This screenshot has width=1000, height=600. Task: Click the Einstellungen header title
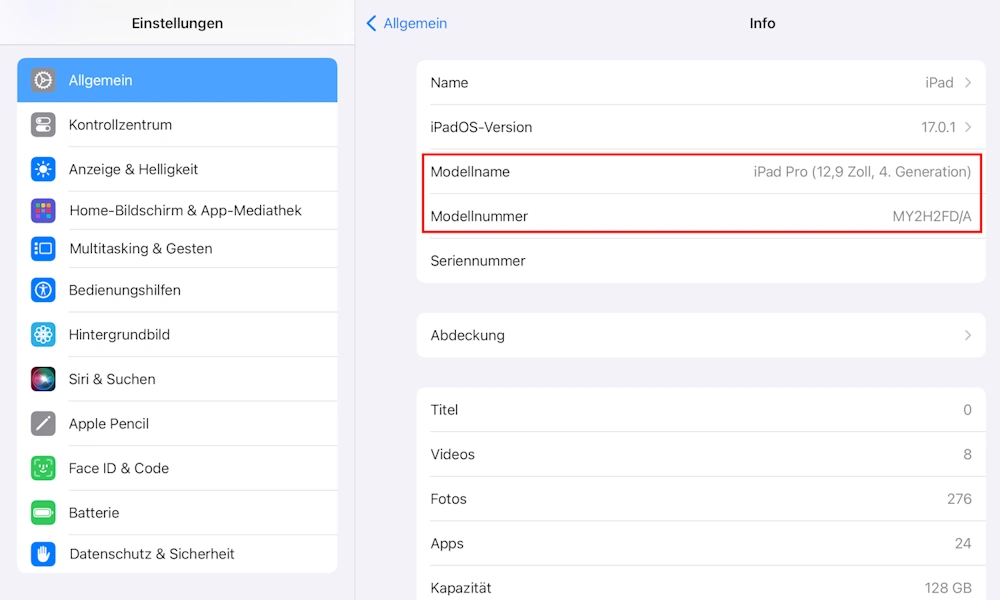(177, 24)
